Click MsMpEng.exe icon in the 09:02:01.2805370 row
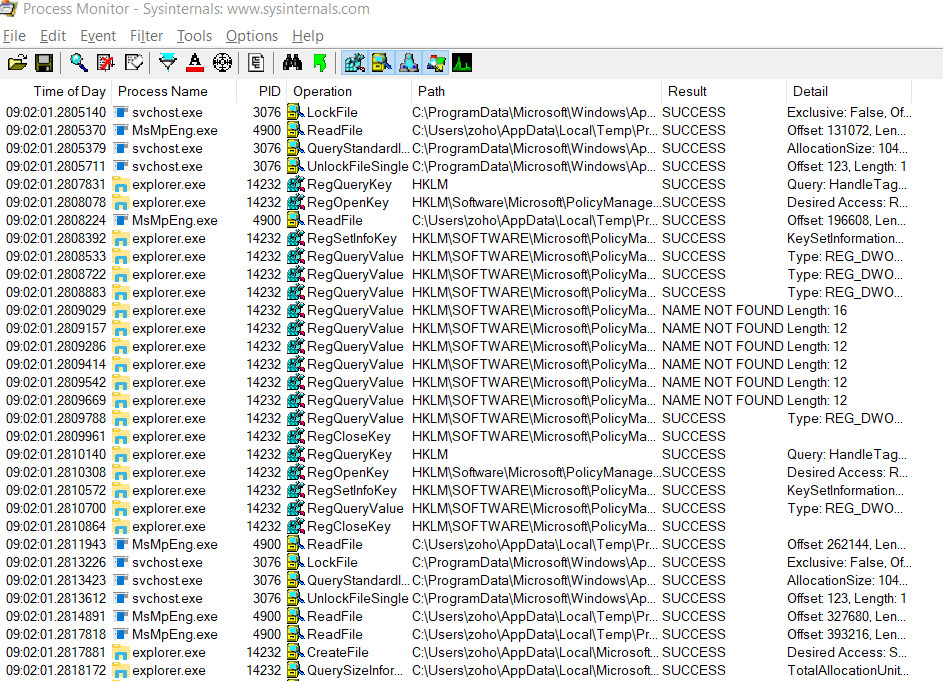Image resolution: width=943 pixels, height=681 pixels. click(121, 131)
